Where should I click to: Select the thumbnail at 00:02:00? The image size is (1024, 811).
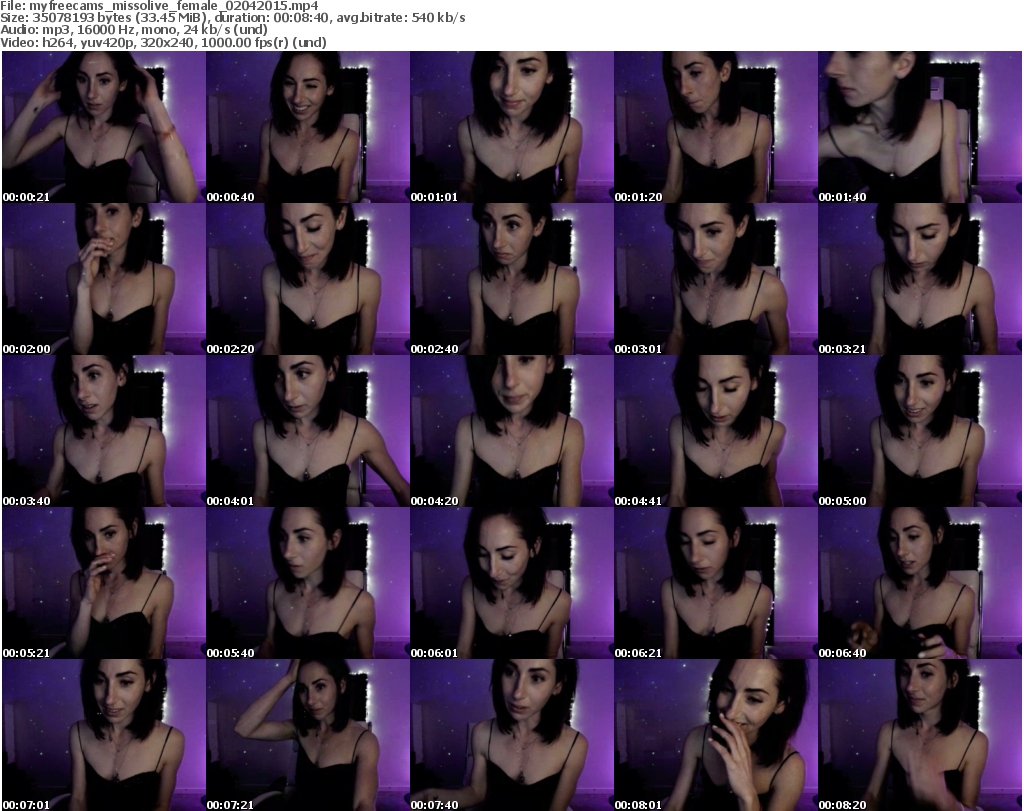(x=104, y=279)
